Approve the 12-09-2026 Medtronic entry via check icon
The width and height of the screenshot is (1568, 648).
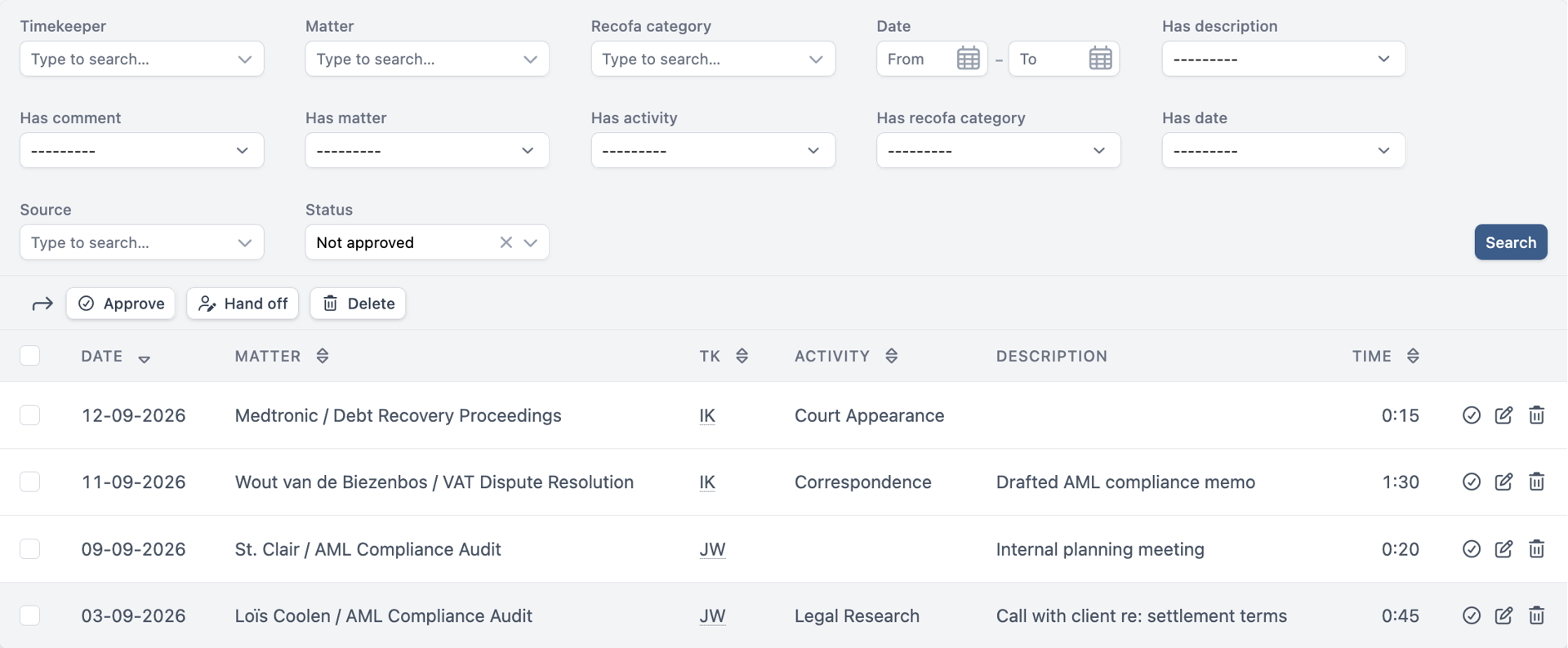pyautogui.click(x=1472, y=415)
